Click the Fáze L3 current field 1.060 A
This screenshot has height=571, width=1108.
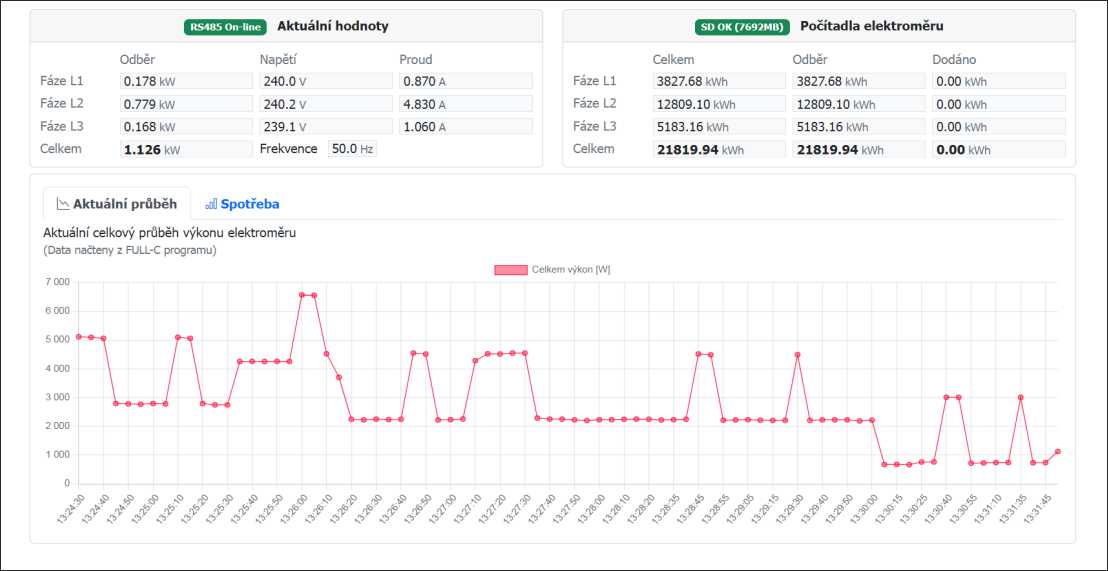(x=465, y=127)
